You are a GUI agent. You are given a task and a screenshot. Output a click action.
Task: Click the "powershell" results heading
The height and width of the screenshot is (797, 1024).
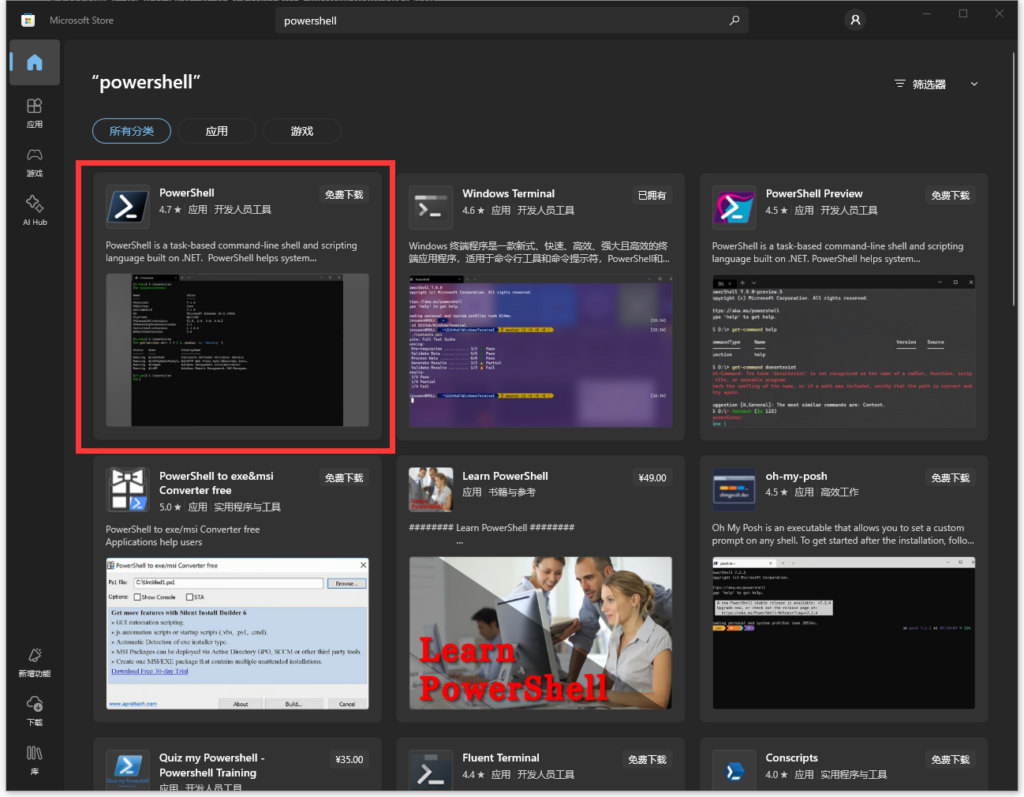[146, 82]
